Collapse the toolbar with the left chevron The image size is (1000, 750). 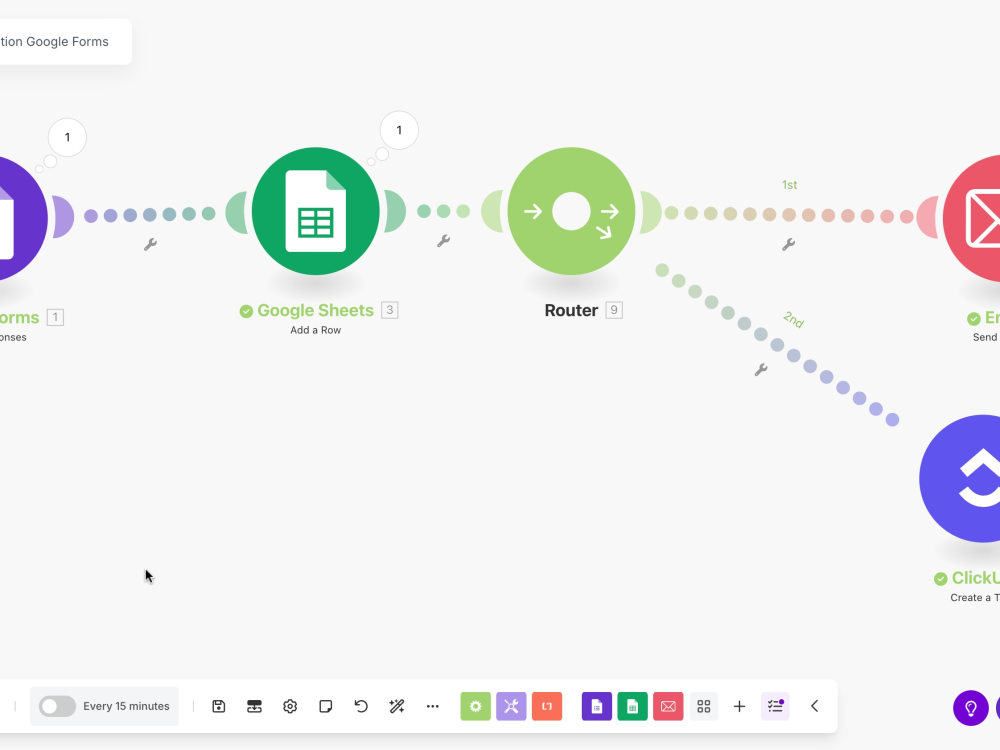tap(814, 706)
